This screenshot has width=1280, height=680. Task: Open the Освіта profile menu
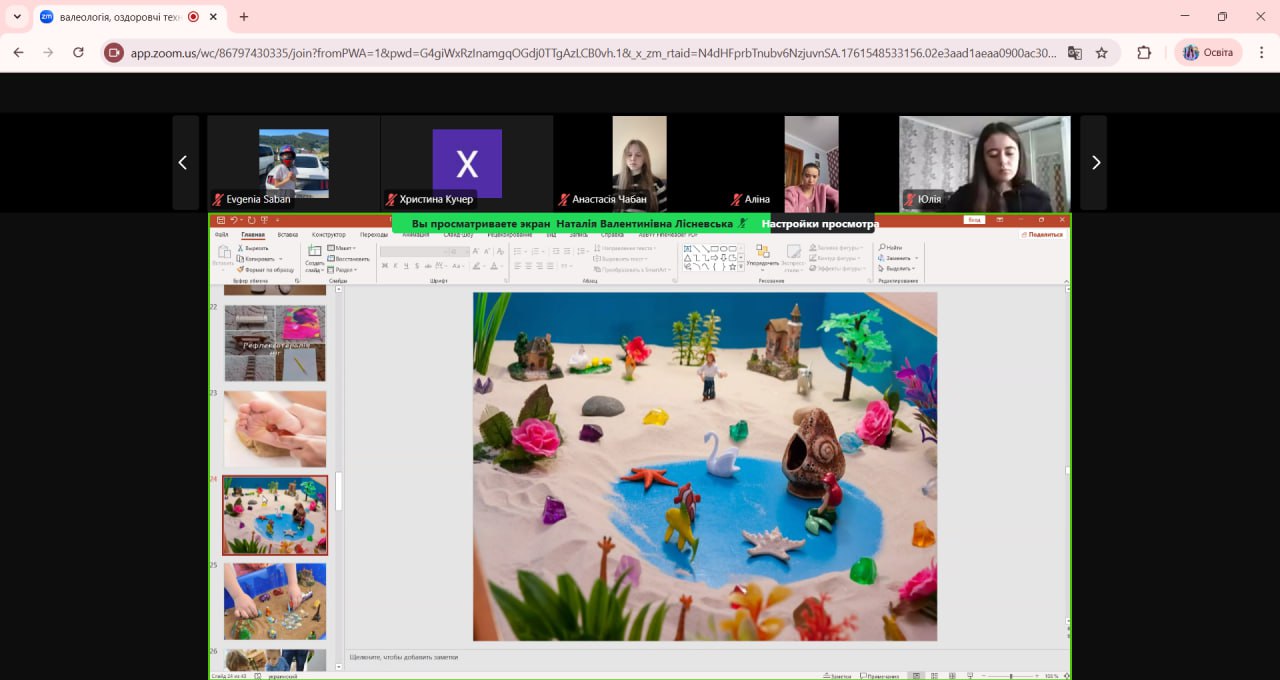1208,53
